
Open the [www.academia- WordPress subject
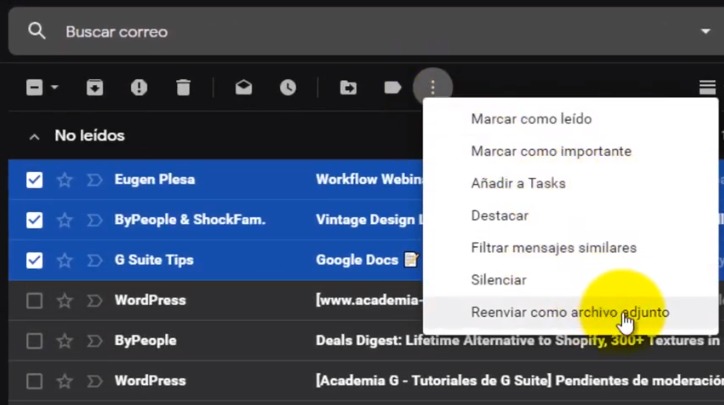point(369,301)
